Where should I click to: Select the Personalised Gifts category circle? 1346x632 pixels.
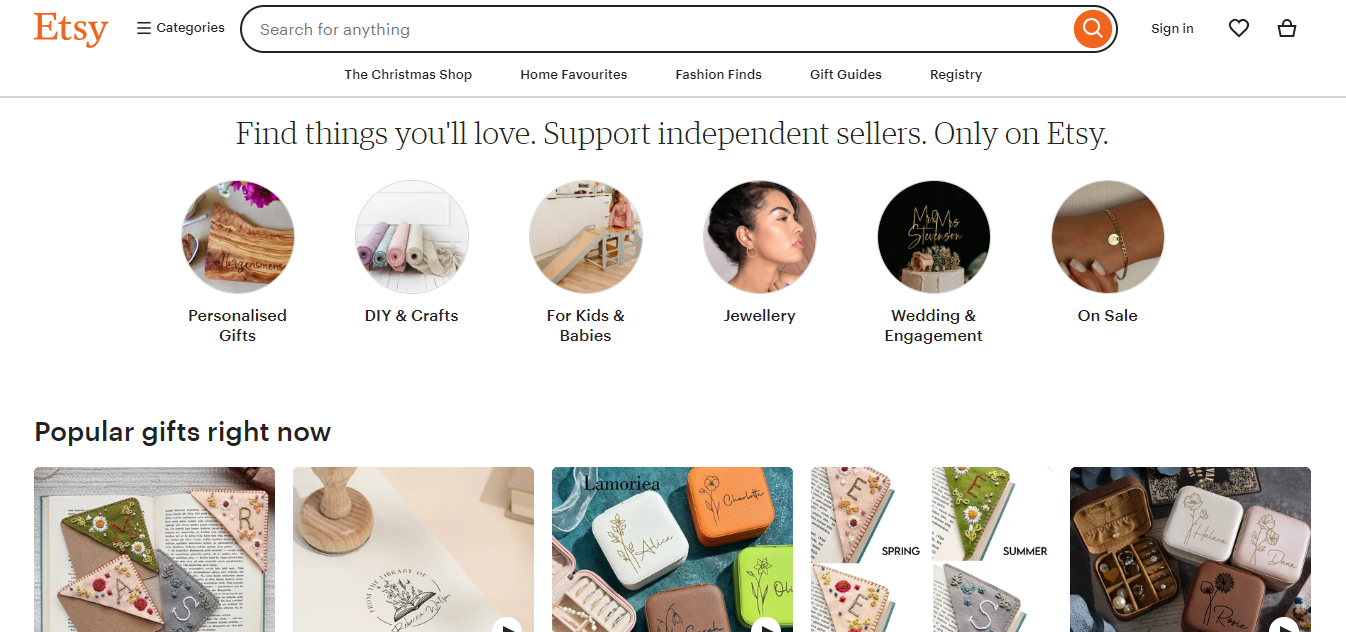tap(238, 237)
